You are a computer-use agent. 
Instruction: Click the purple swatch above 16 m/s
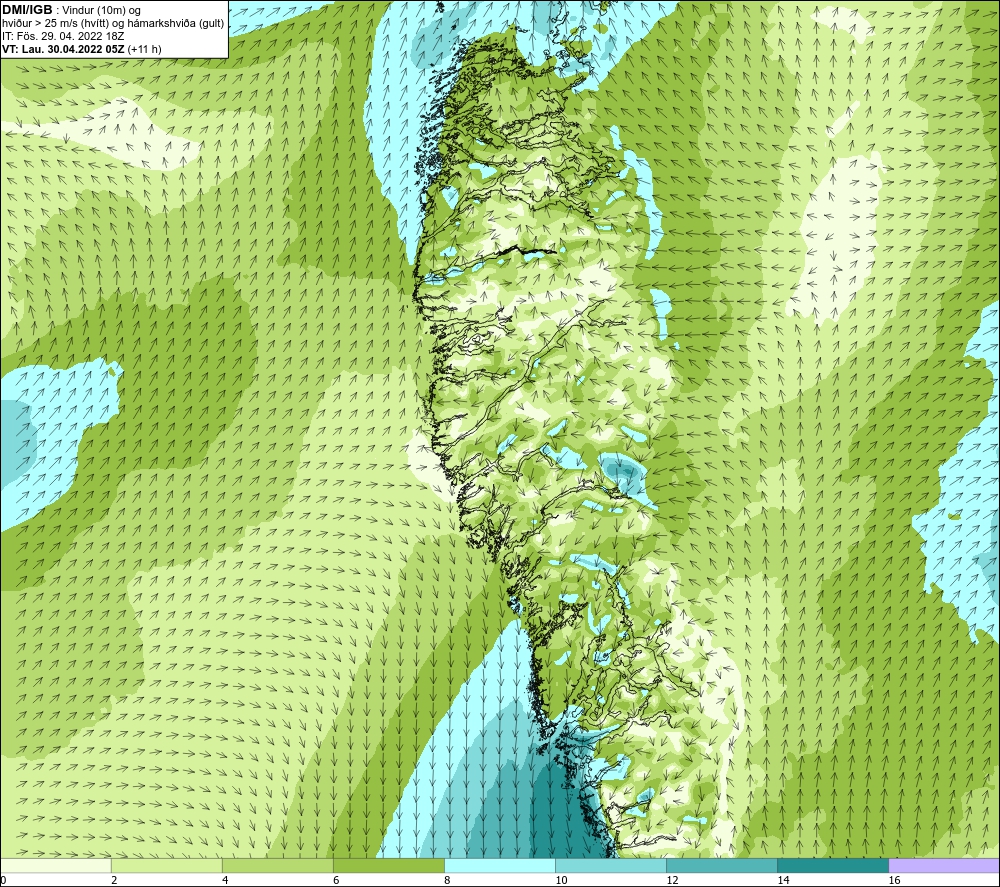[944, 865]
